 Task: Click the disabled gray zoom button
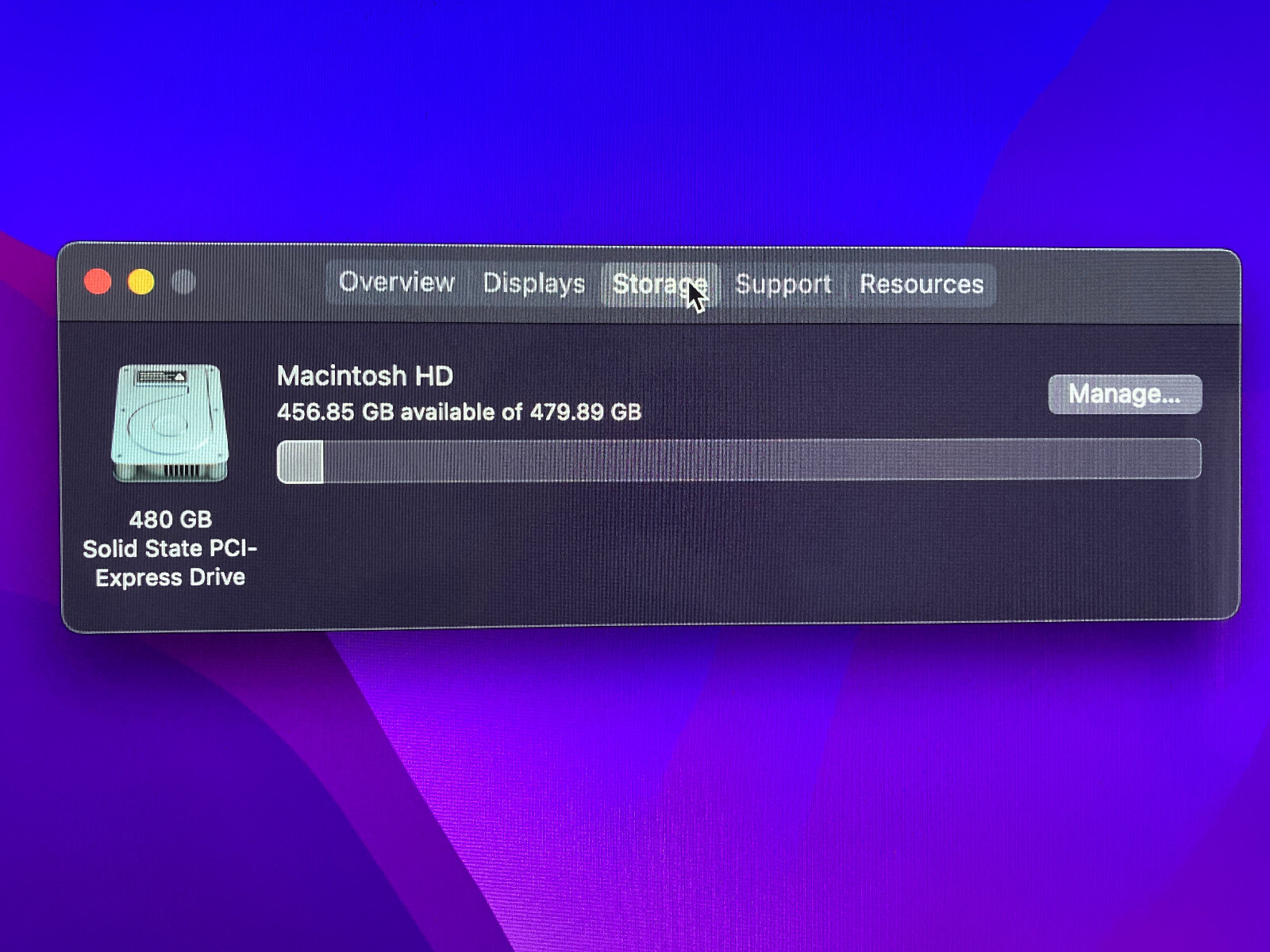[184, 282]
